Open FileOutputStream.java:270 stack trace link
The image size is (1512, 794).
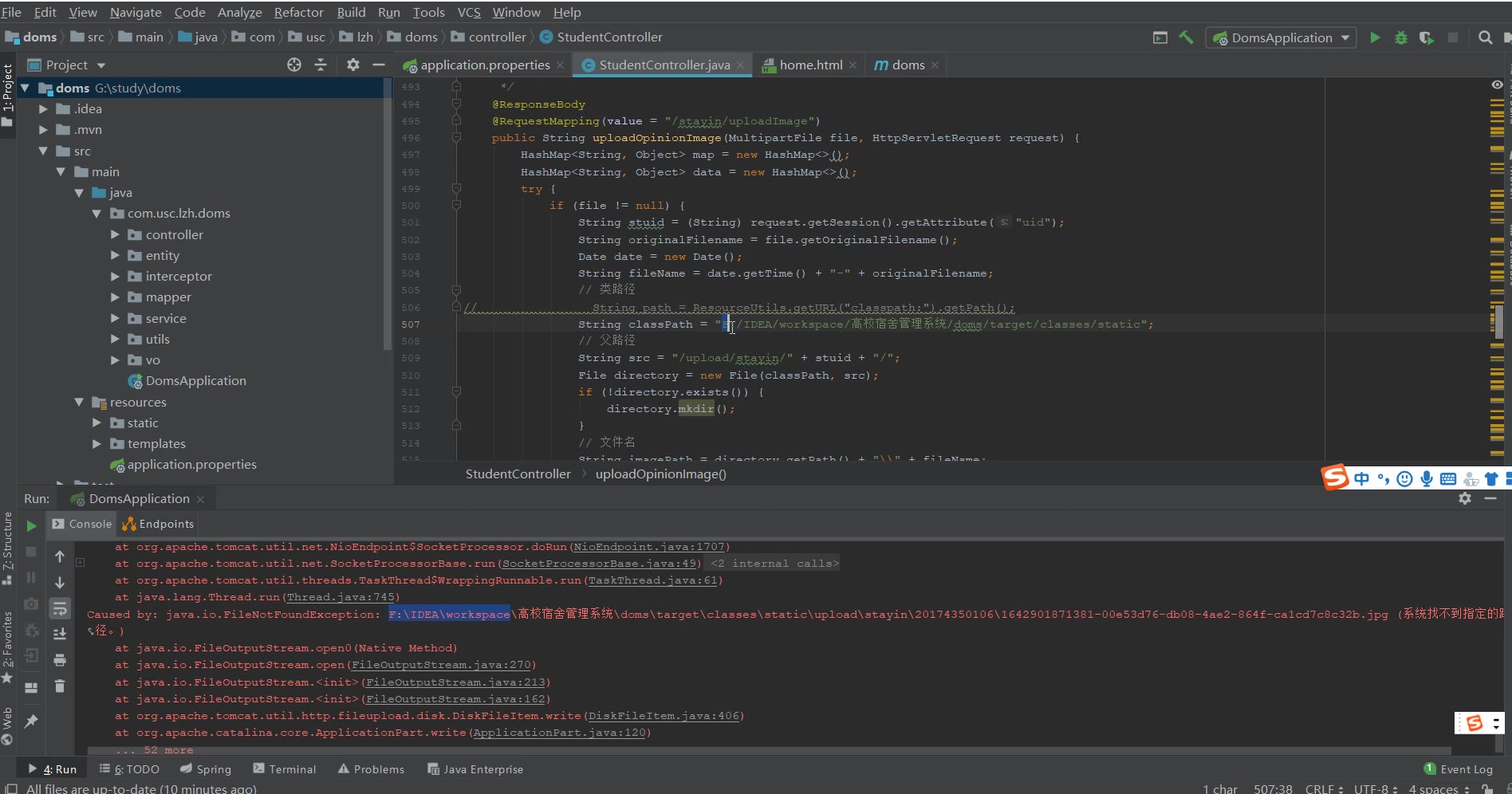(441, 665)
